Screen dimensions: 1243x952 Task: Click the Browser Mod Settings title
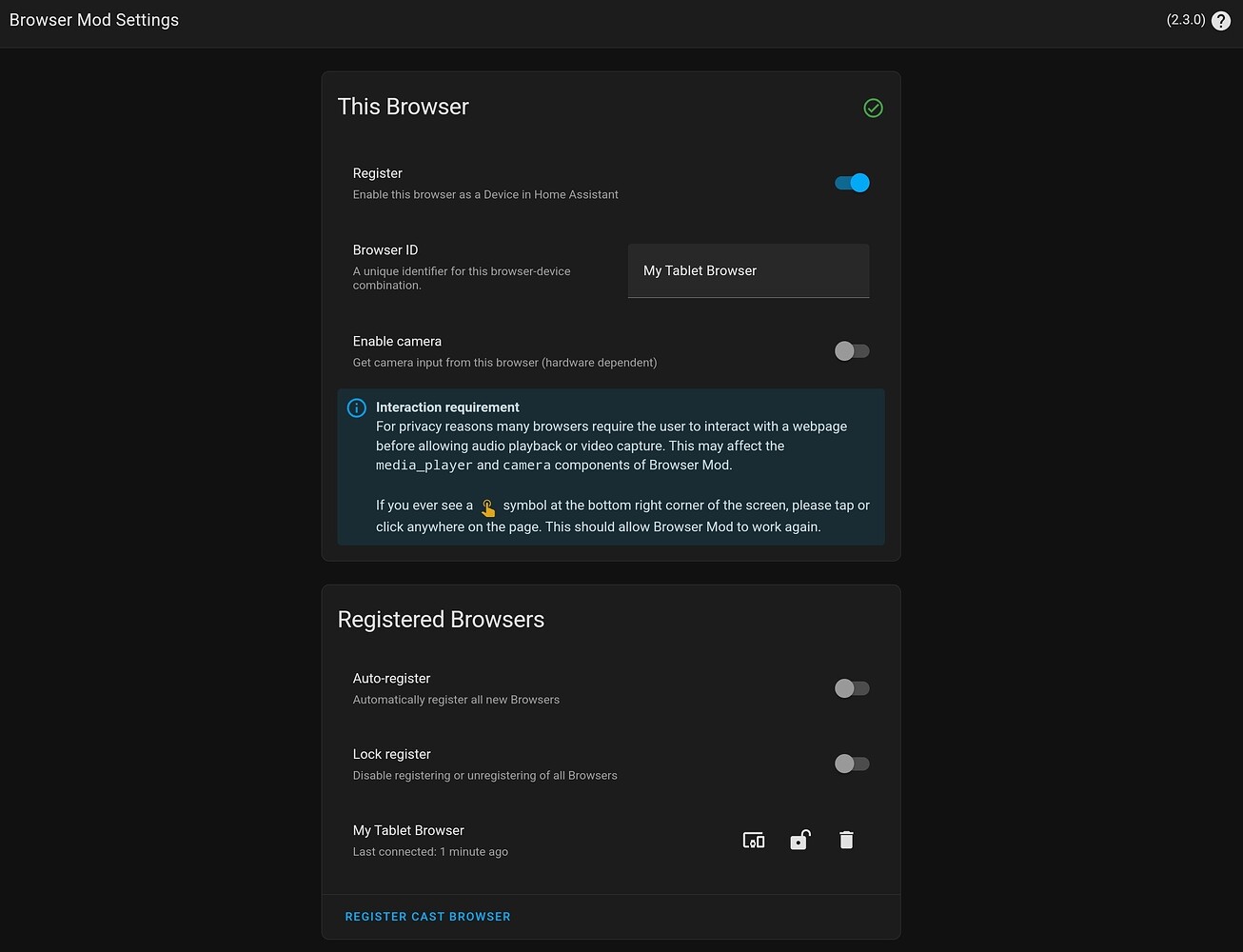93,19
